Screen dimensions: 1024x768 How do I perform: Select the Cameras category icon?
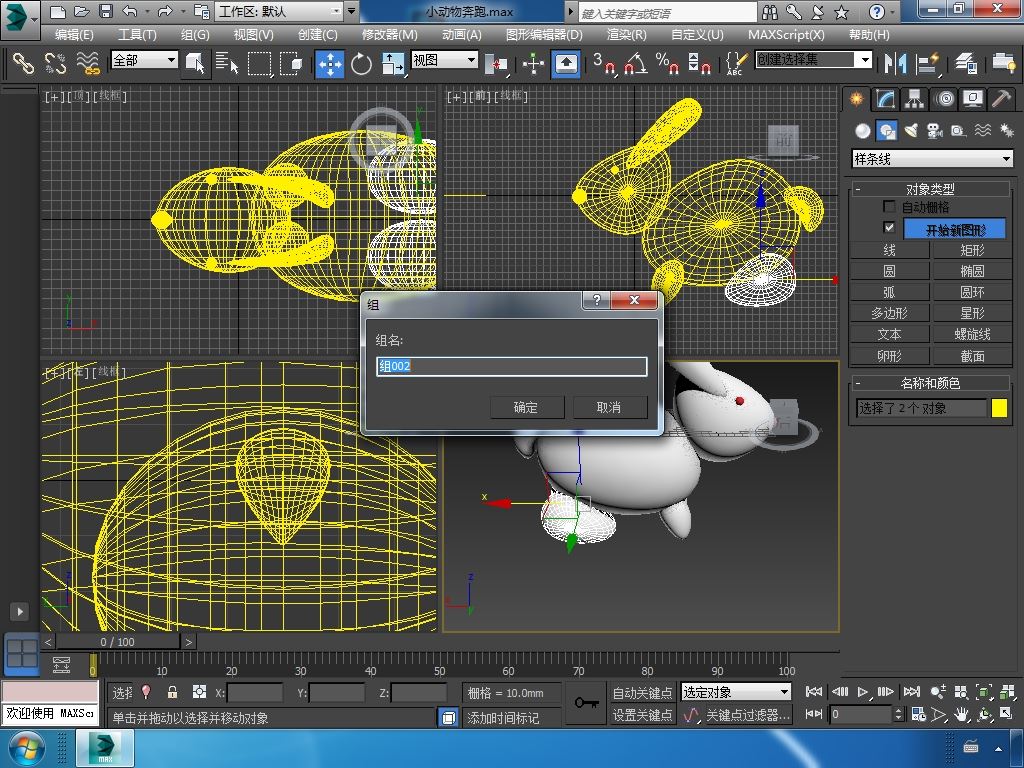(935, 131)
